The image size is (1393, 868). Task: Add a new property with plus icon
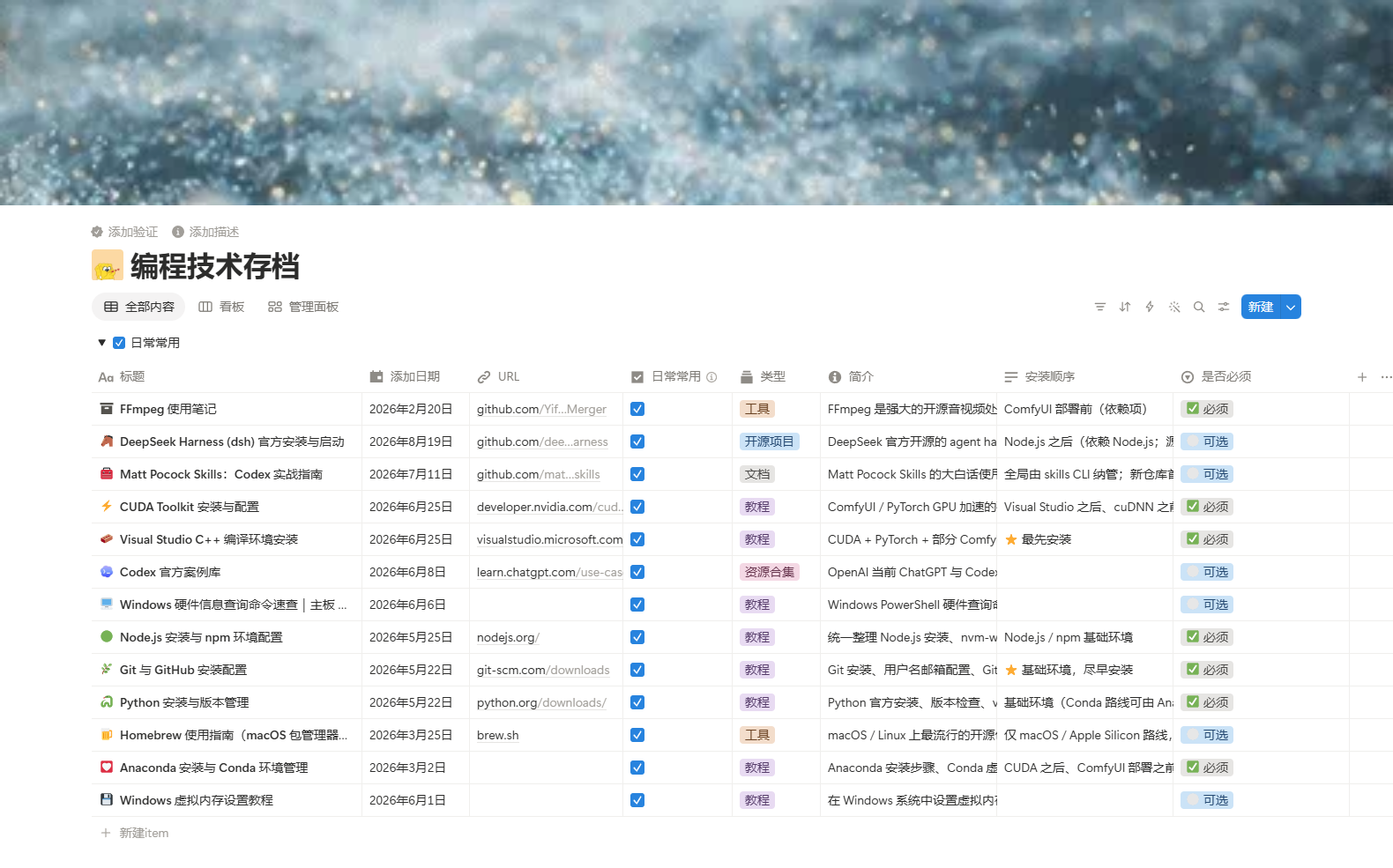click(x=1362, y=377)
